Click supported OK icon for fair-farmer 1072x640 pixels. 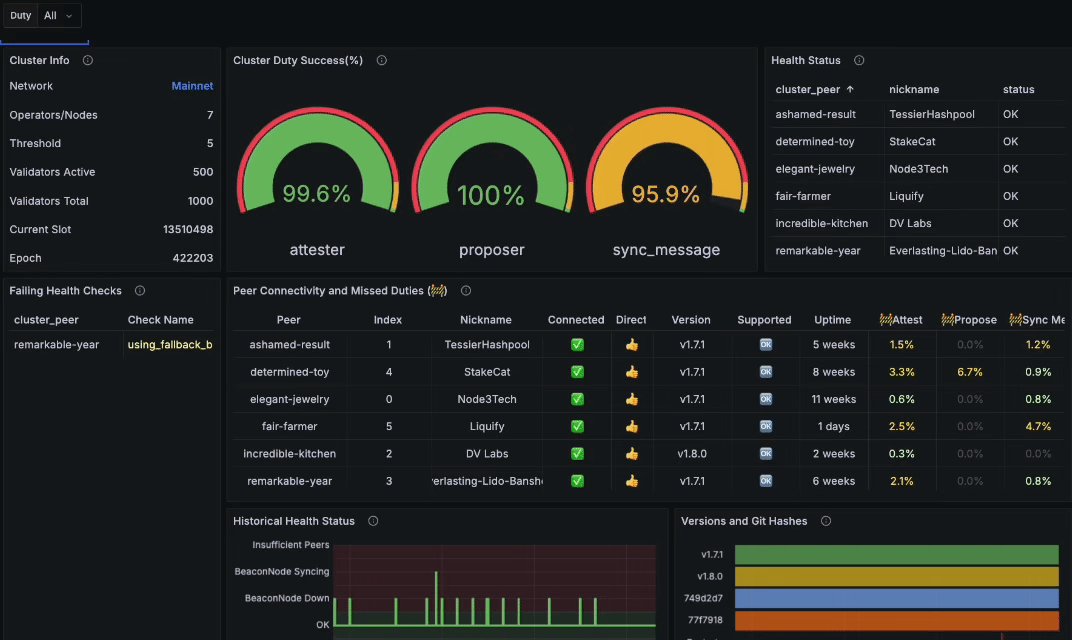click(766, 427)
